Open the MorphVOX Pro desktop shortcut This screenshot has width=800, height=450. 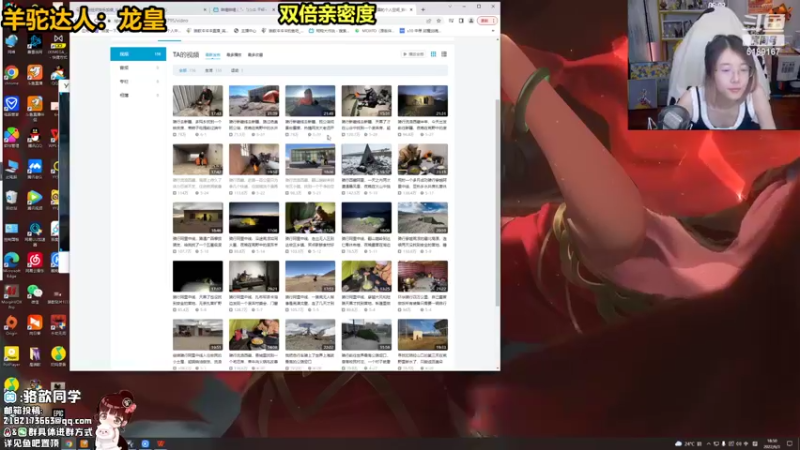tap(11, 292)
